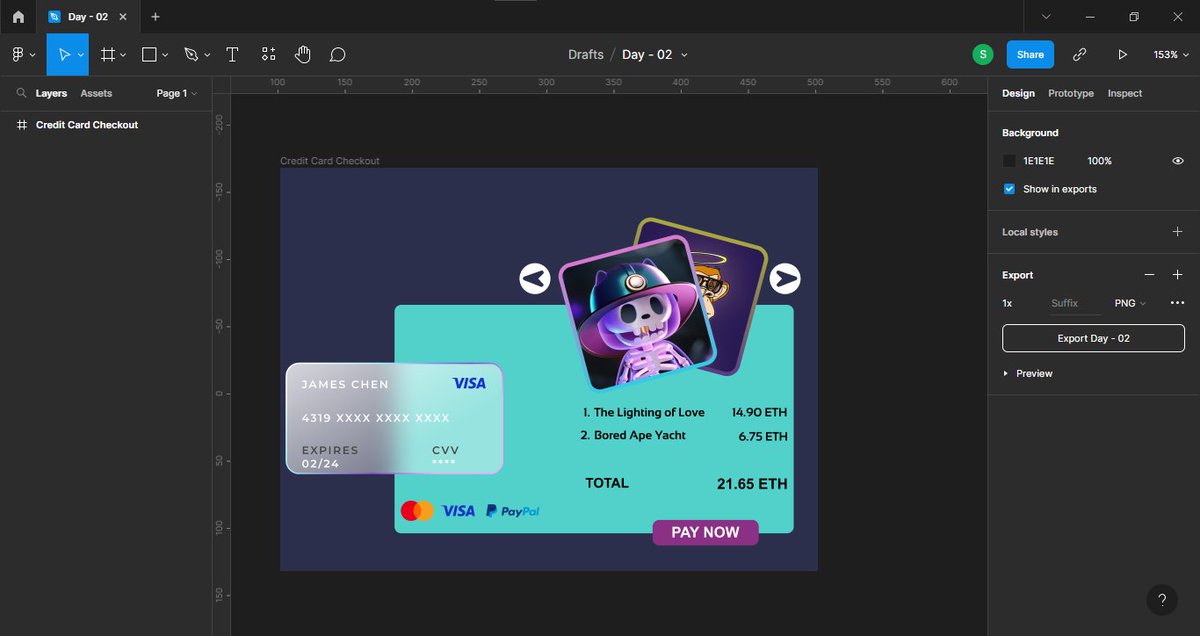The width and height of the screenshot is (1200, 636).
Task: Select the Move tool
Action: coord(63,54)
